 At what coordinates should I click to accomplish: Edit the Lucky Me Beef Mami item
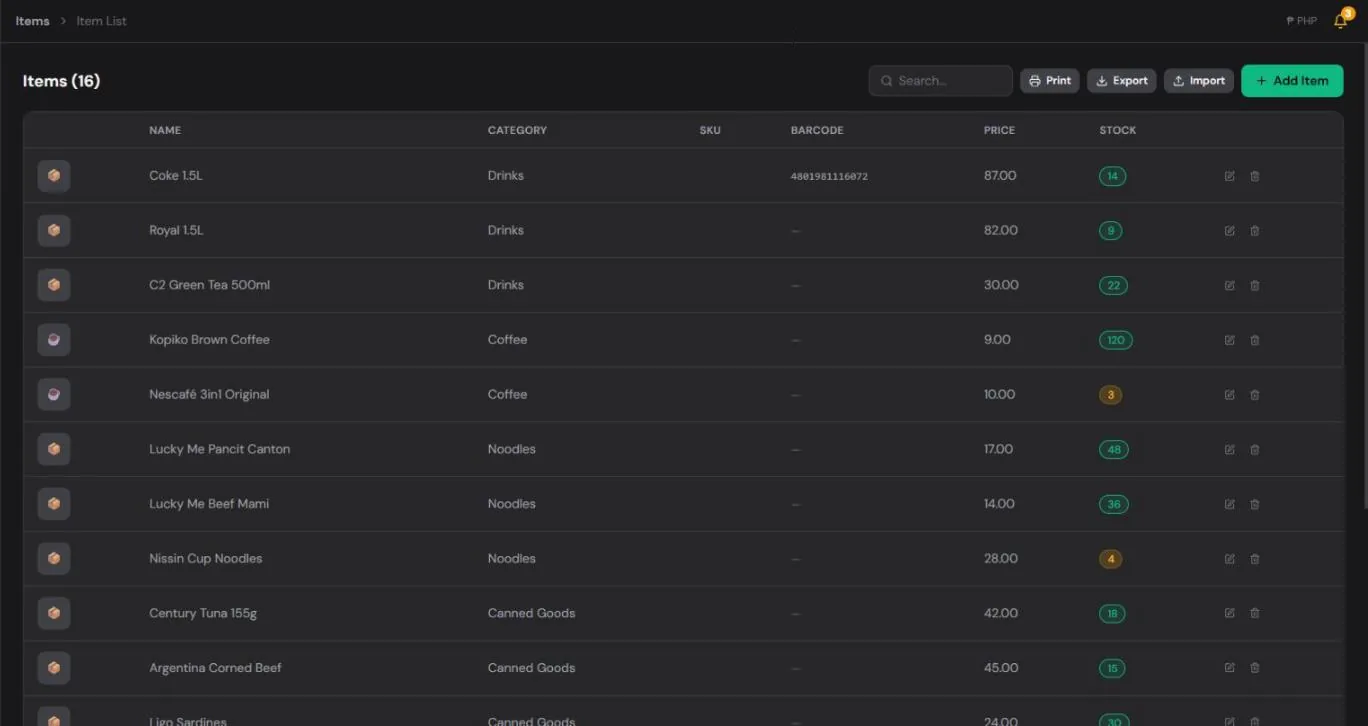[1229, 505]
